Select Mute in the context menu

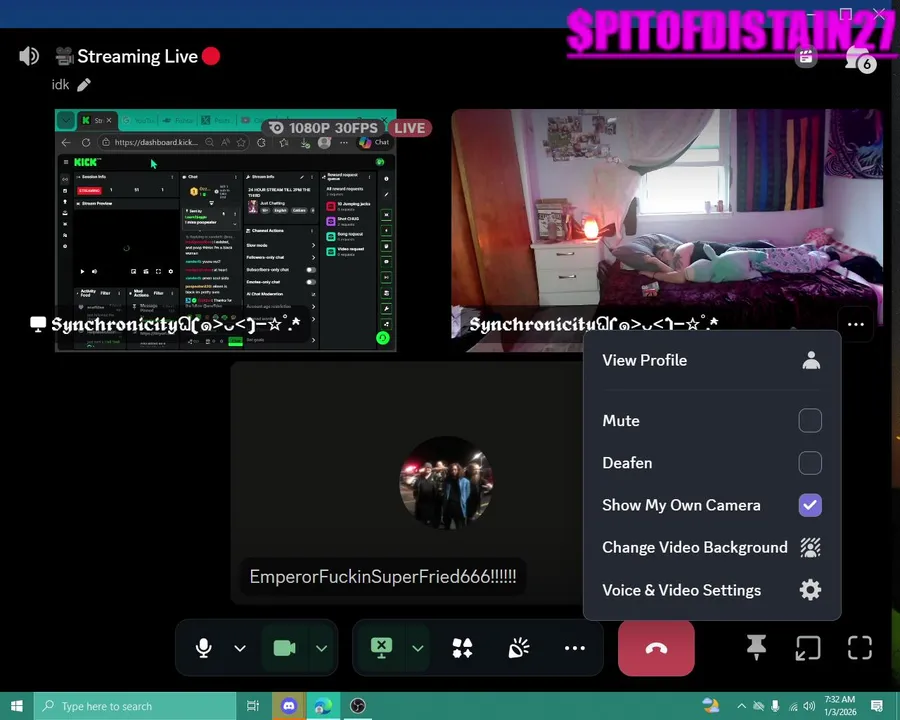[x=712, y=420]
